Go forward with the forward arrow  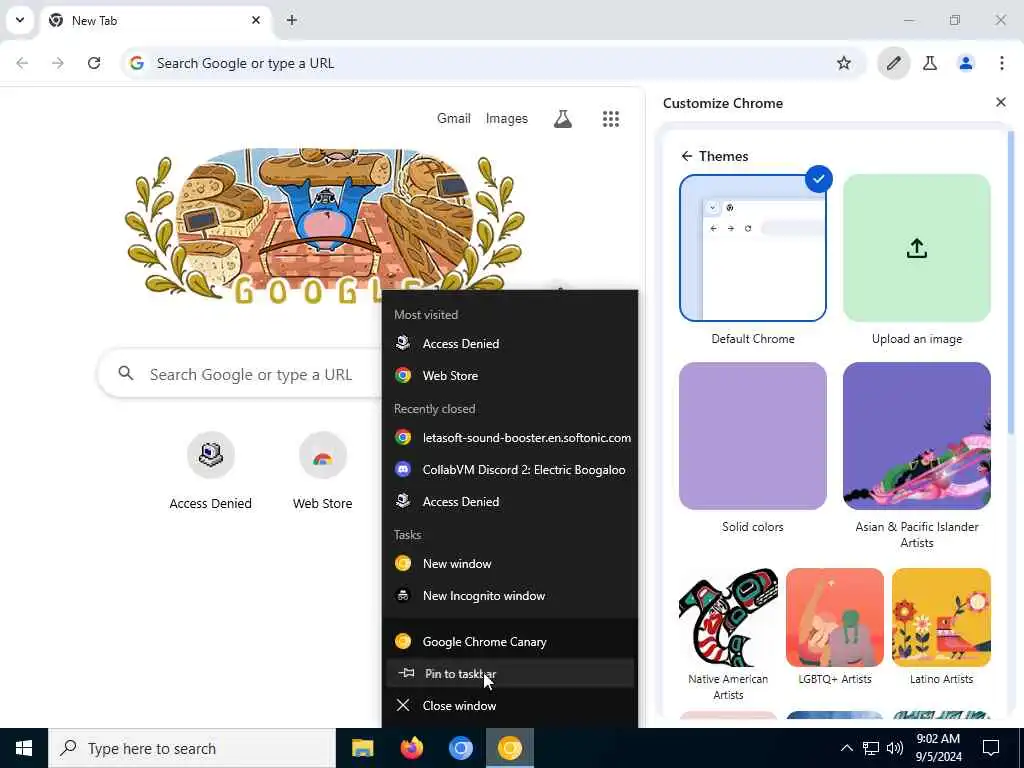click(58, 63)
